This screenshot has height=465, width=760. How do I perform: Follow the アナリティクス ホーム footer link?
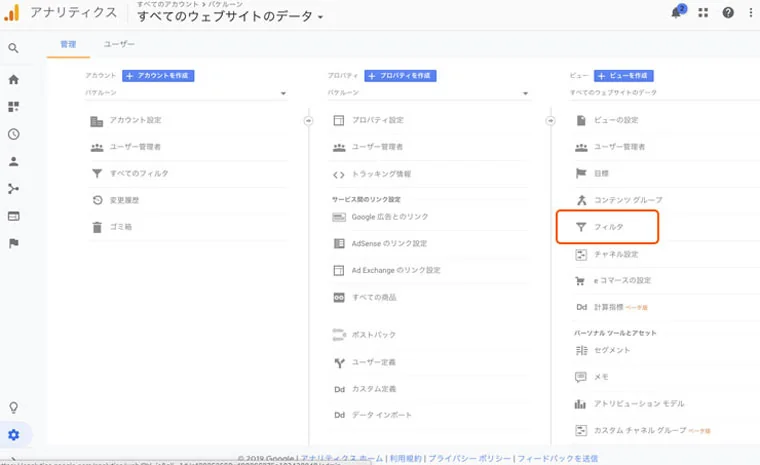(x=342, y=459)
